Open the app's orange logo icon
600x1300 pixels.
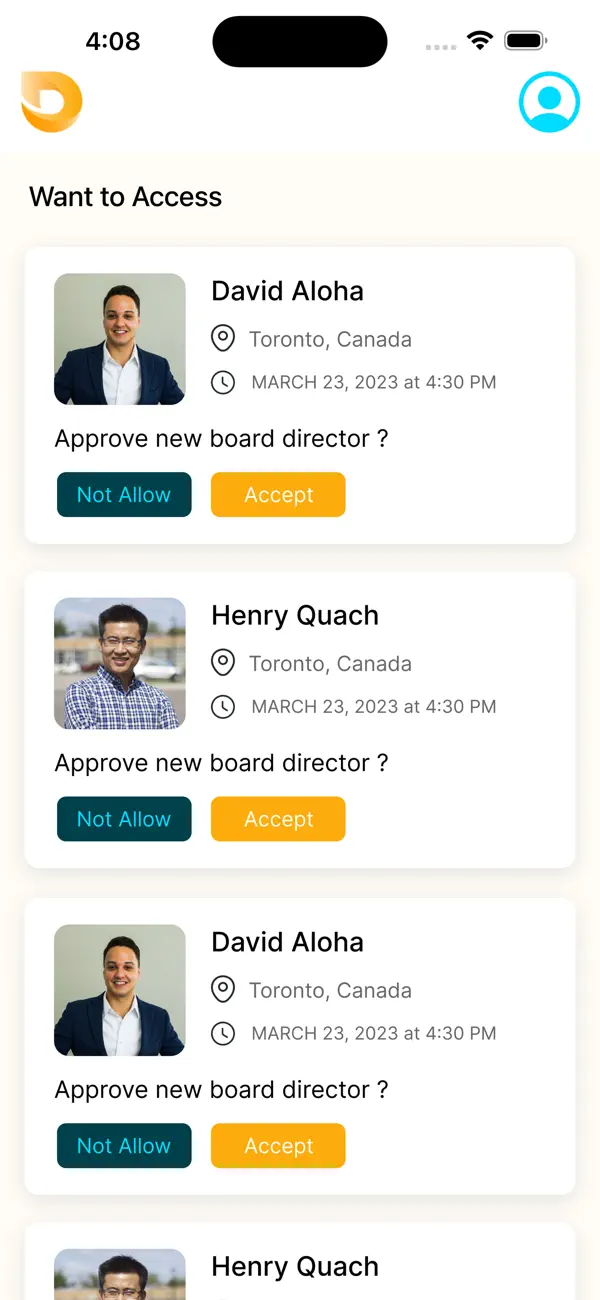(50, 103)
